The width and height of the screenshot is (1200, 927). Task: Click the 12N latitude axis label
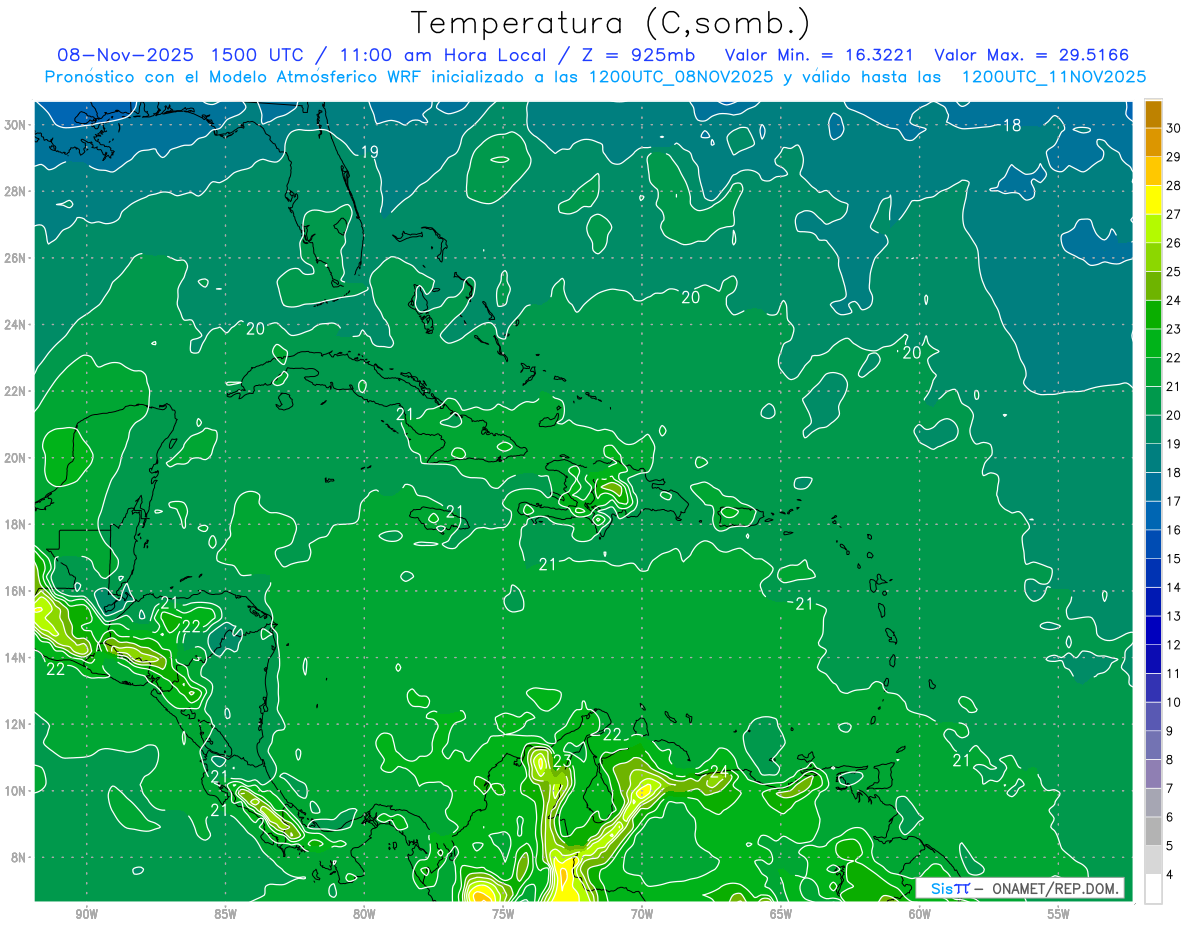click(17, 724)
